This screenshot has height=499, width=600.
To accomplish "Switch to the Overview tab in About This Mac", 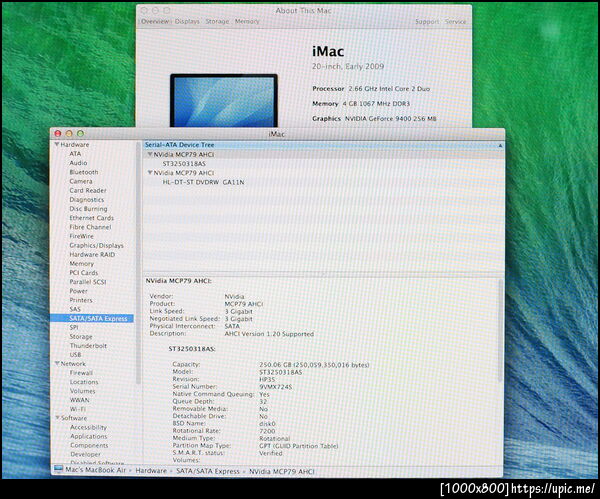I will tap(155, 21).
